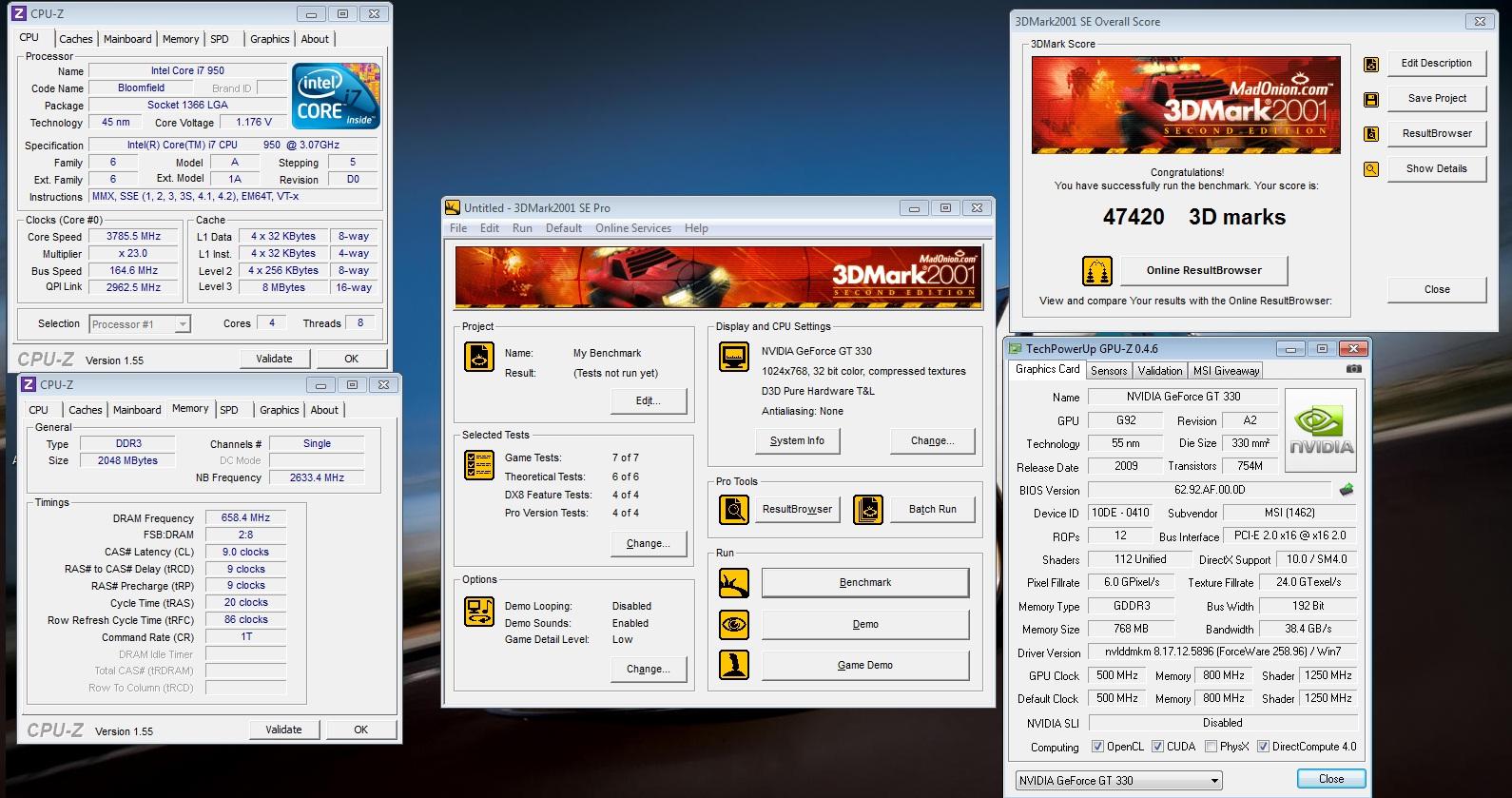Click Close button in the GPU-Z window
The width and height of the screenshot is (1512, 798).
pyautogui.click(x=1331, y=779)
